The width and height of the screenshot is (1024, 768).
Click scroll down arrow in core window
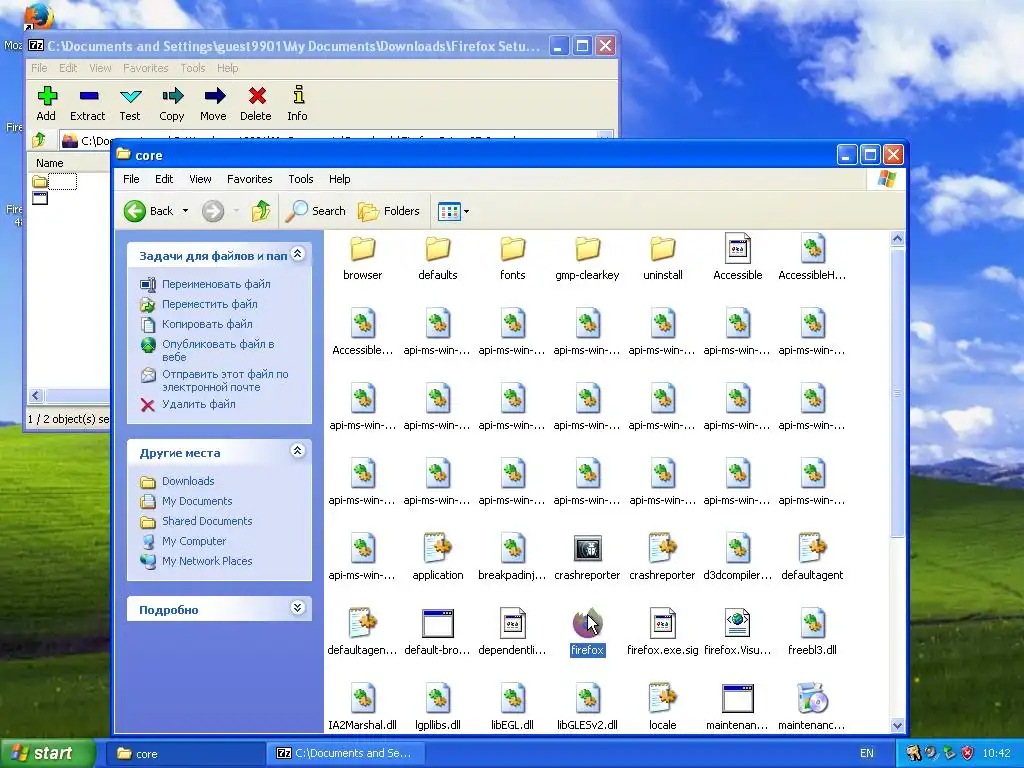tap(897, 725)
